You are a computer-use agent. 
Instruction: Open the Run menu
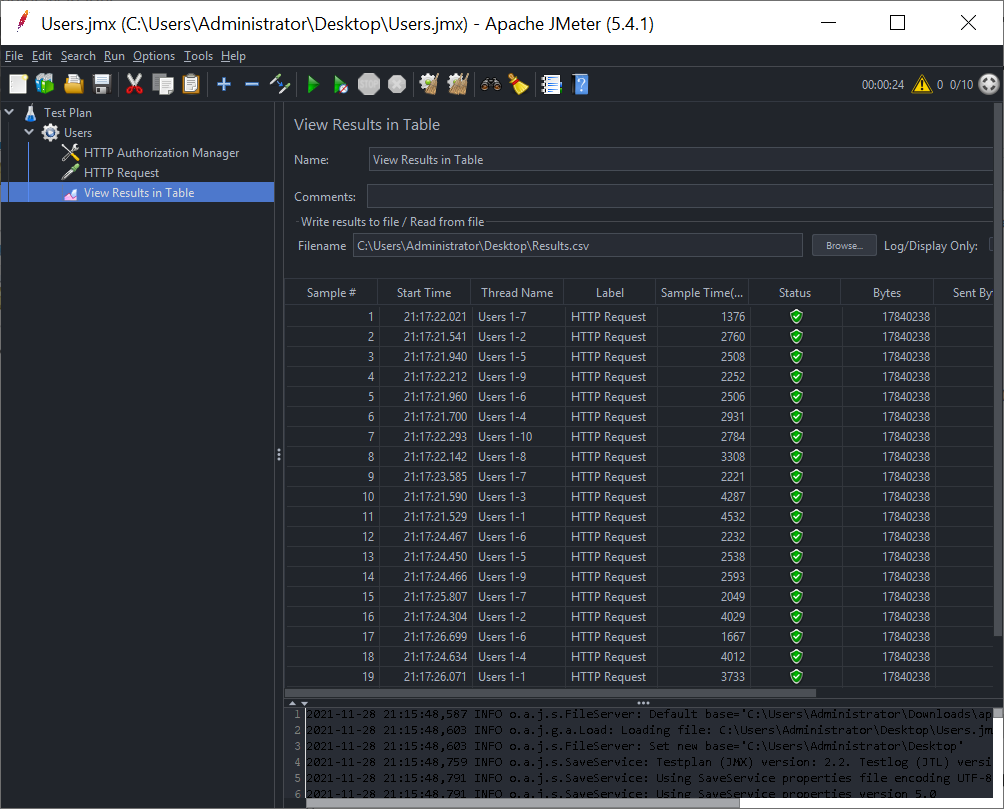[x=115, y=56]
